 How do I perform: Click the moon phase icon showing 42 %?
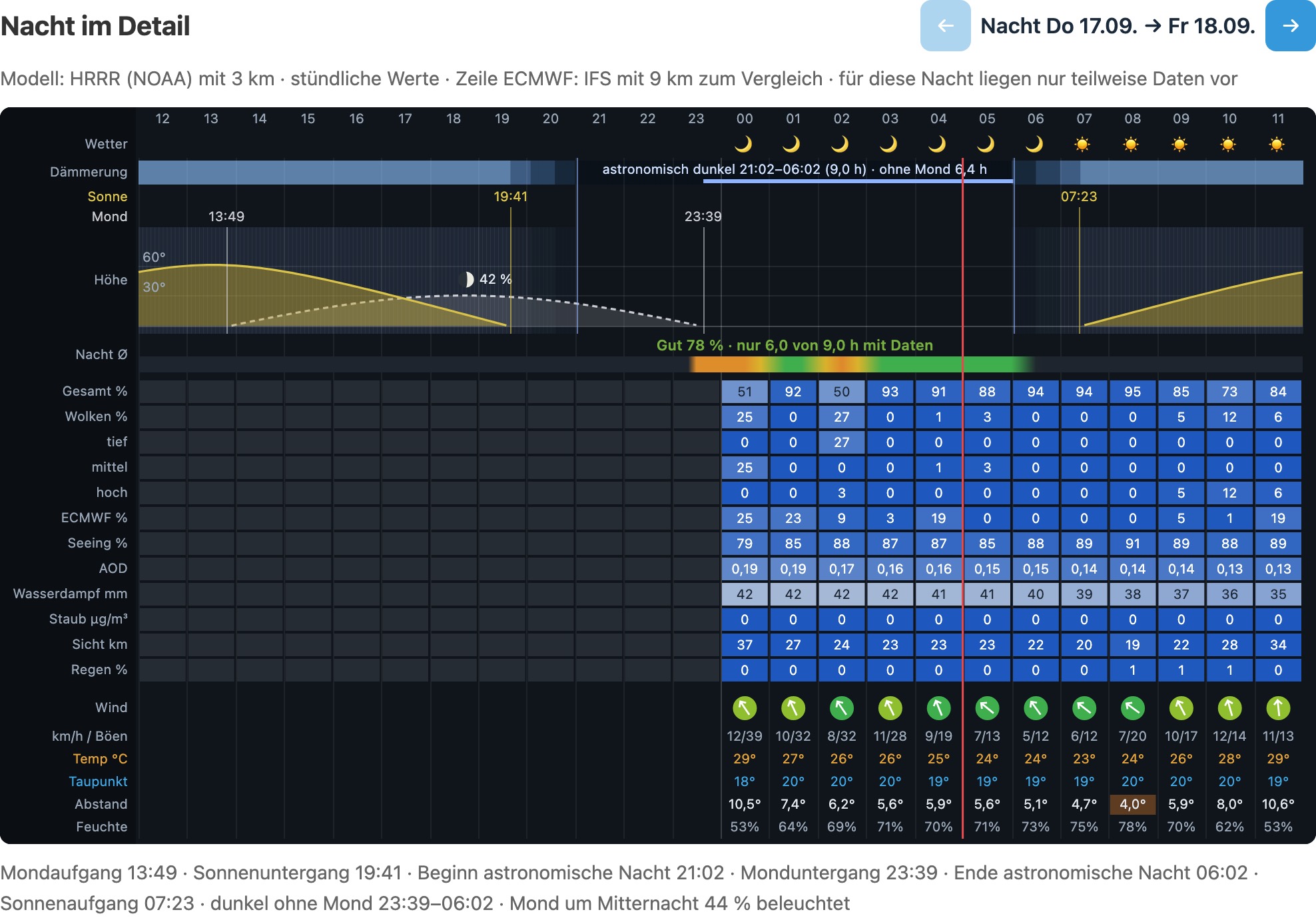coord(468,279)
